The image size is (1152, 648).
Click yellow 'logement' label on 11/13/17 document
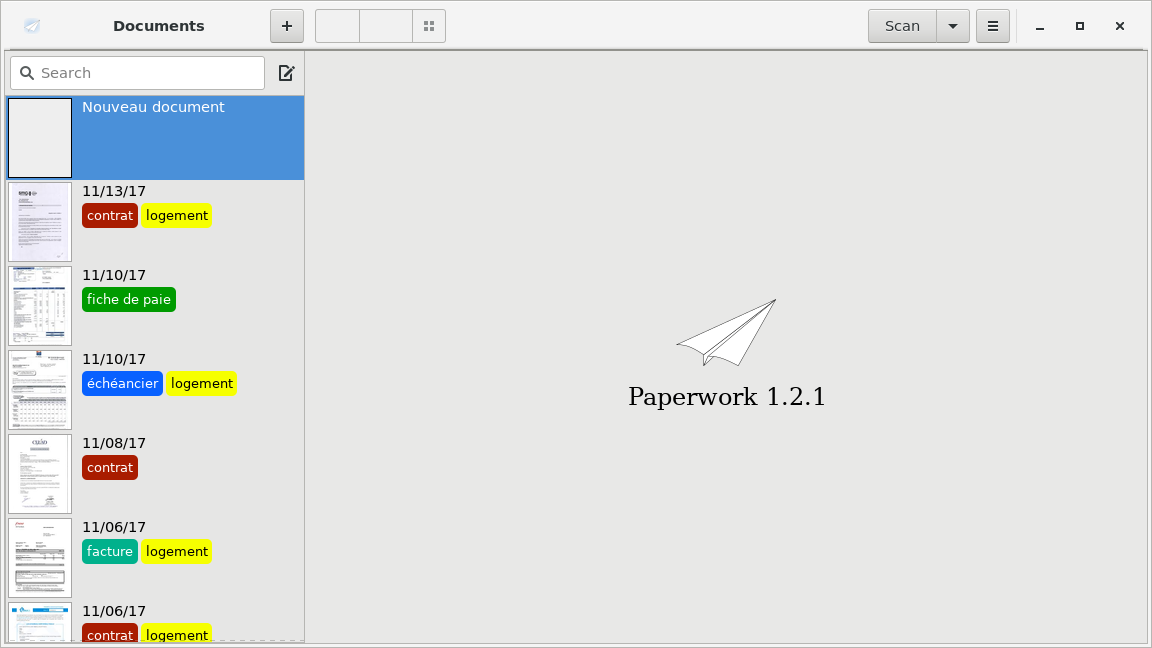tap(177, 216)
